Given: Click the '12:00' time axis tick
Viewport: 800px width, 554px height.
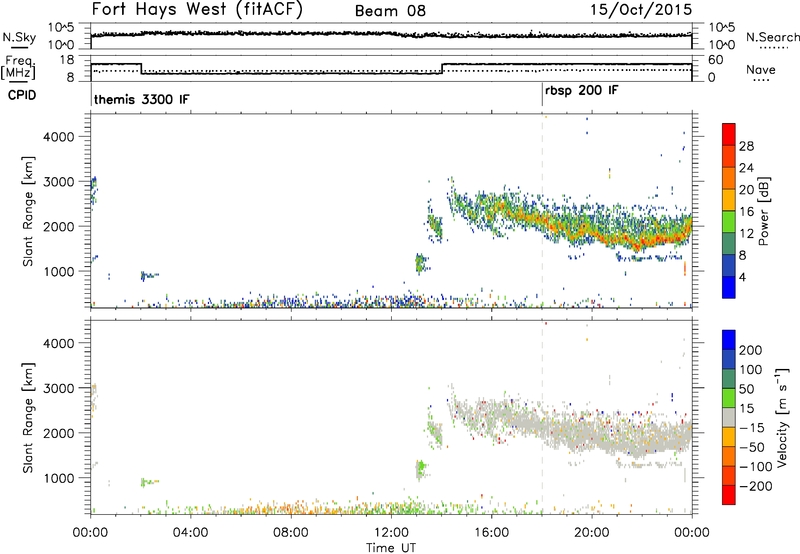Looking at the screenshot, I should pos(391,533).
